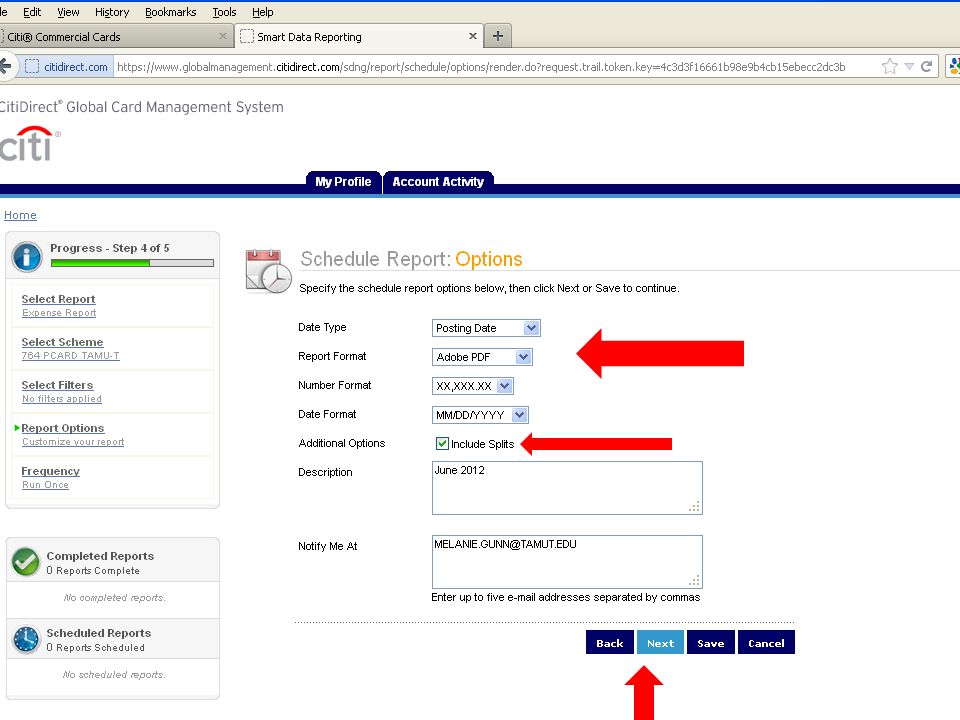The width and height of the screenshot is (960, 720).
Task: Open the View menu
Action: pyautogui.click(x=68, y=12)
